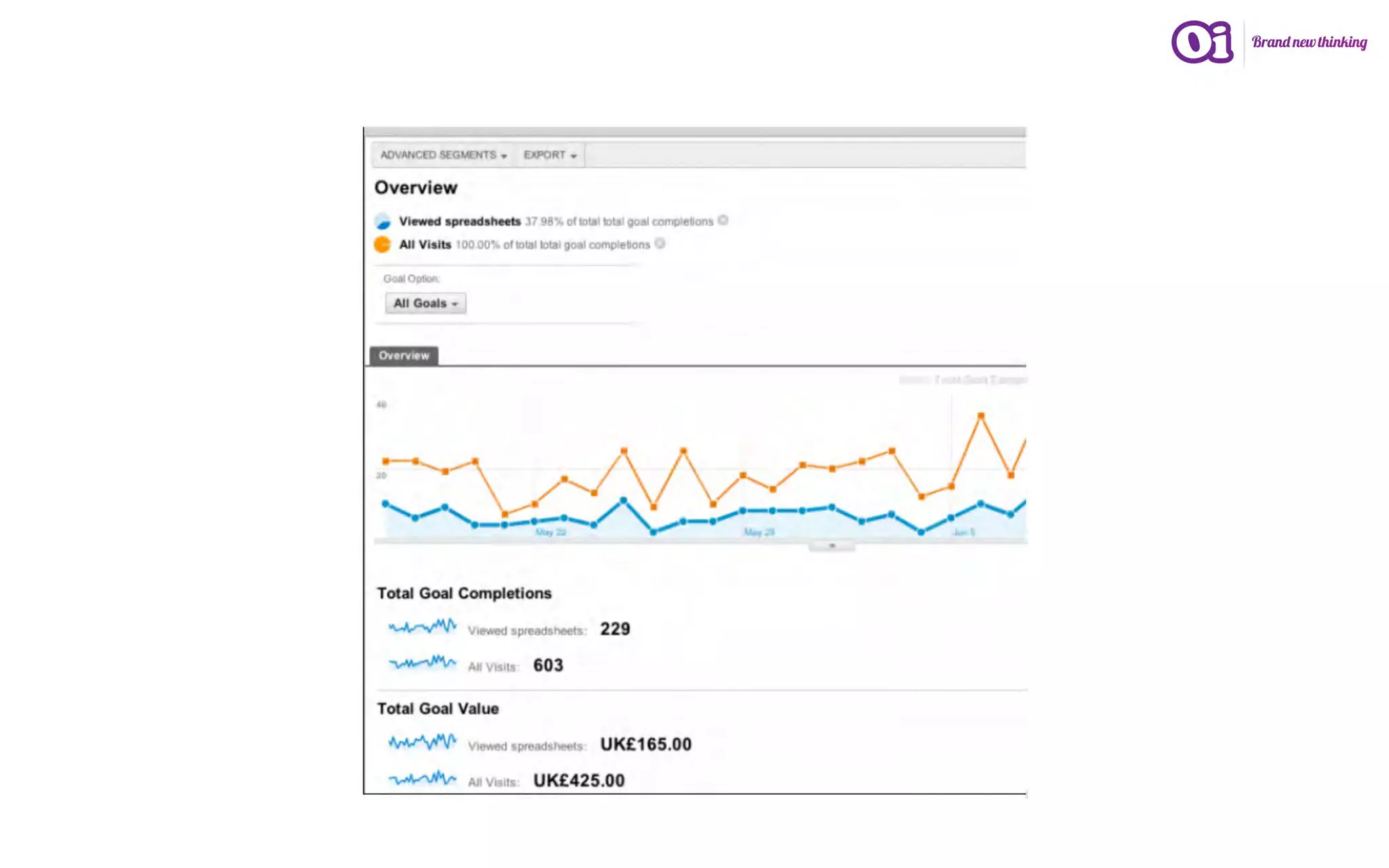Click the small circle icon after Viewed spreadsheets percentage
Viewport: 1389px width, 868px height.
[x=723, y=220]
